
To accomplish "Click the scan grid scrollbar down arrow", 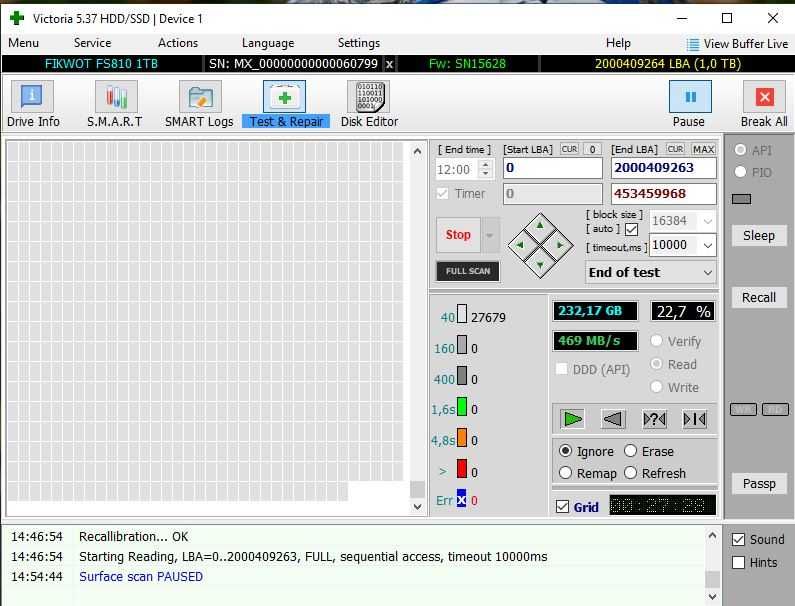I will pyautogui.click(x=417, y=506).
